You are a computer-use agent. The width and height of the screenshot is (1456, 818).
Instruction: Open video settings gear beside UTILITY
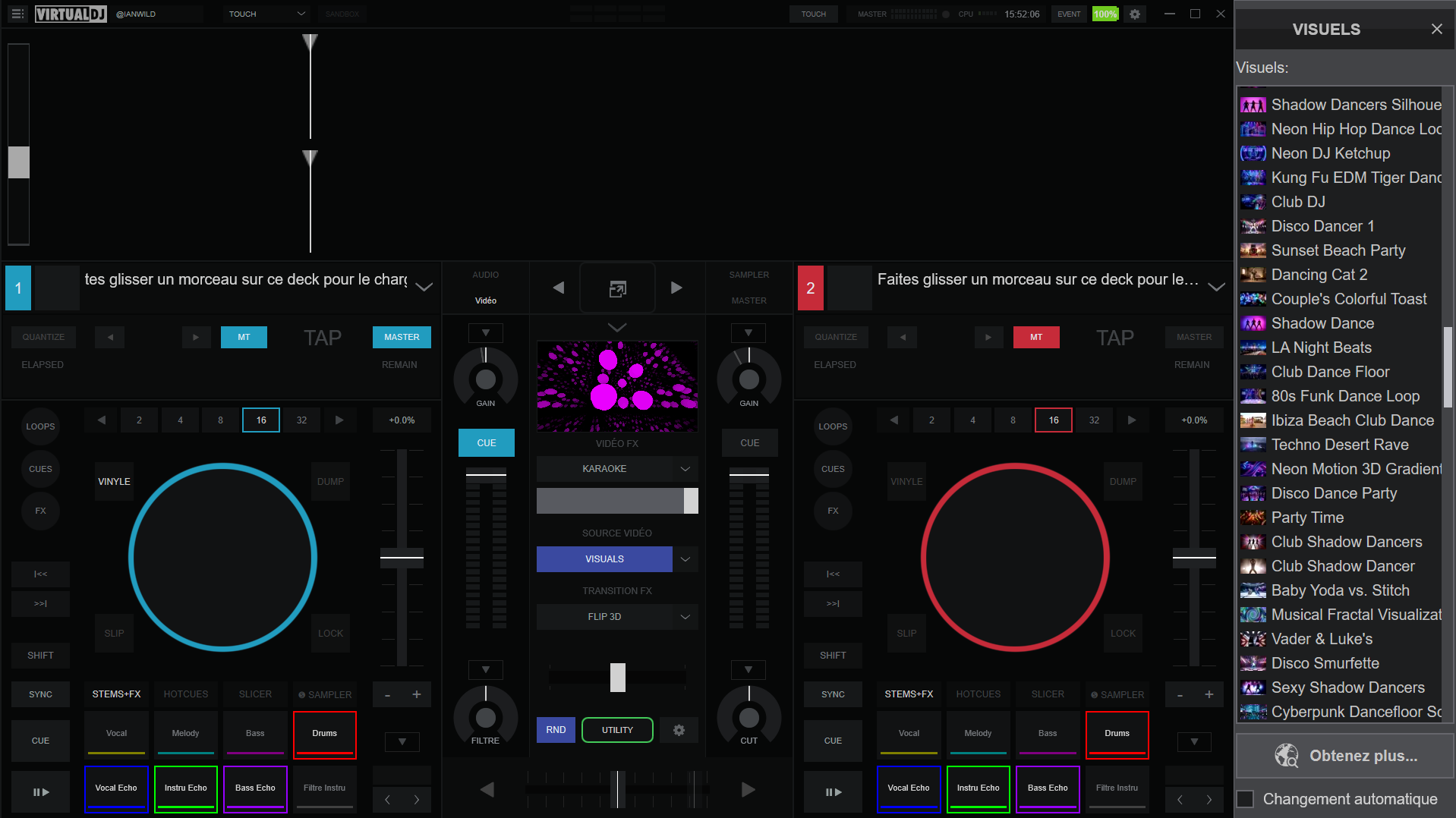[679, 730]
